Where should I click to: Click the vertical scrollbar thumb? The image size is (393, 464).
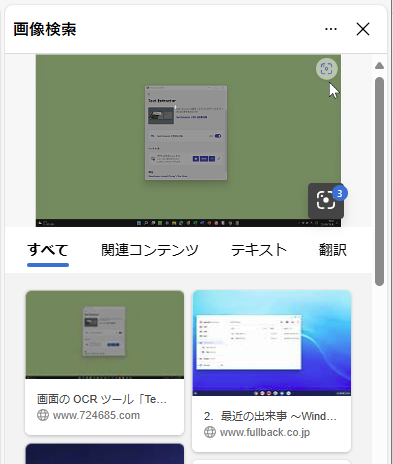(379, 181)
